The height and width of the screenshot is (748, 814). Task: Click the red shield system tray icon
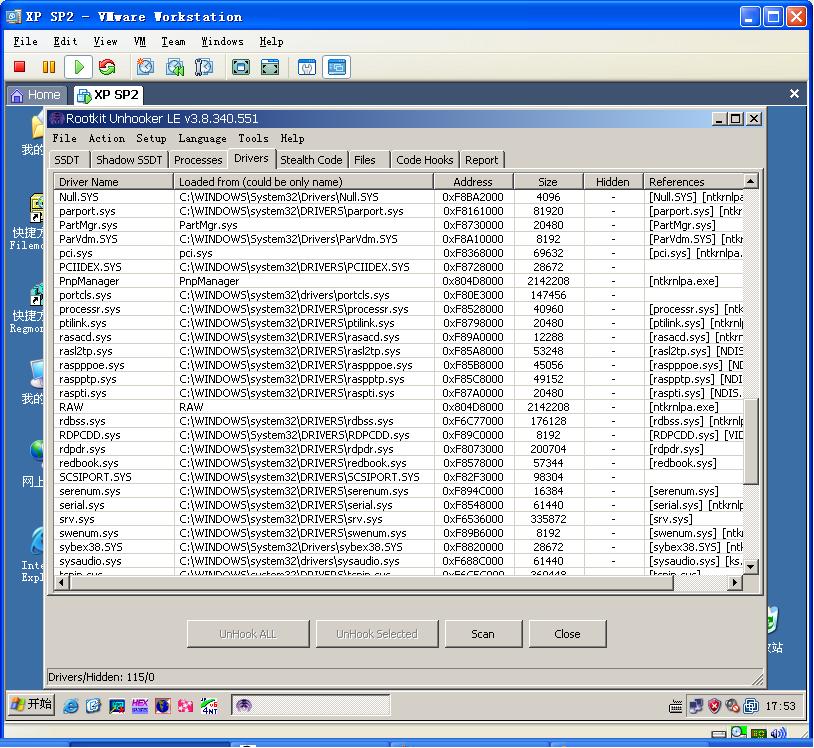pyautogui.click(x=714, y=706)
